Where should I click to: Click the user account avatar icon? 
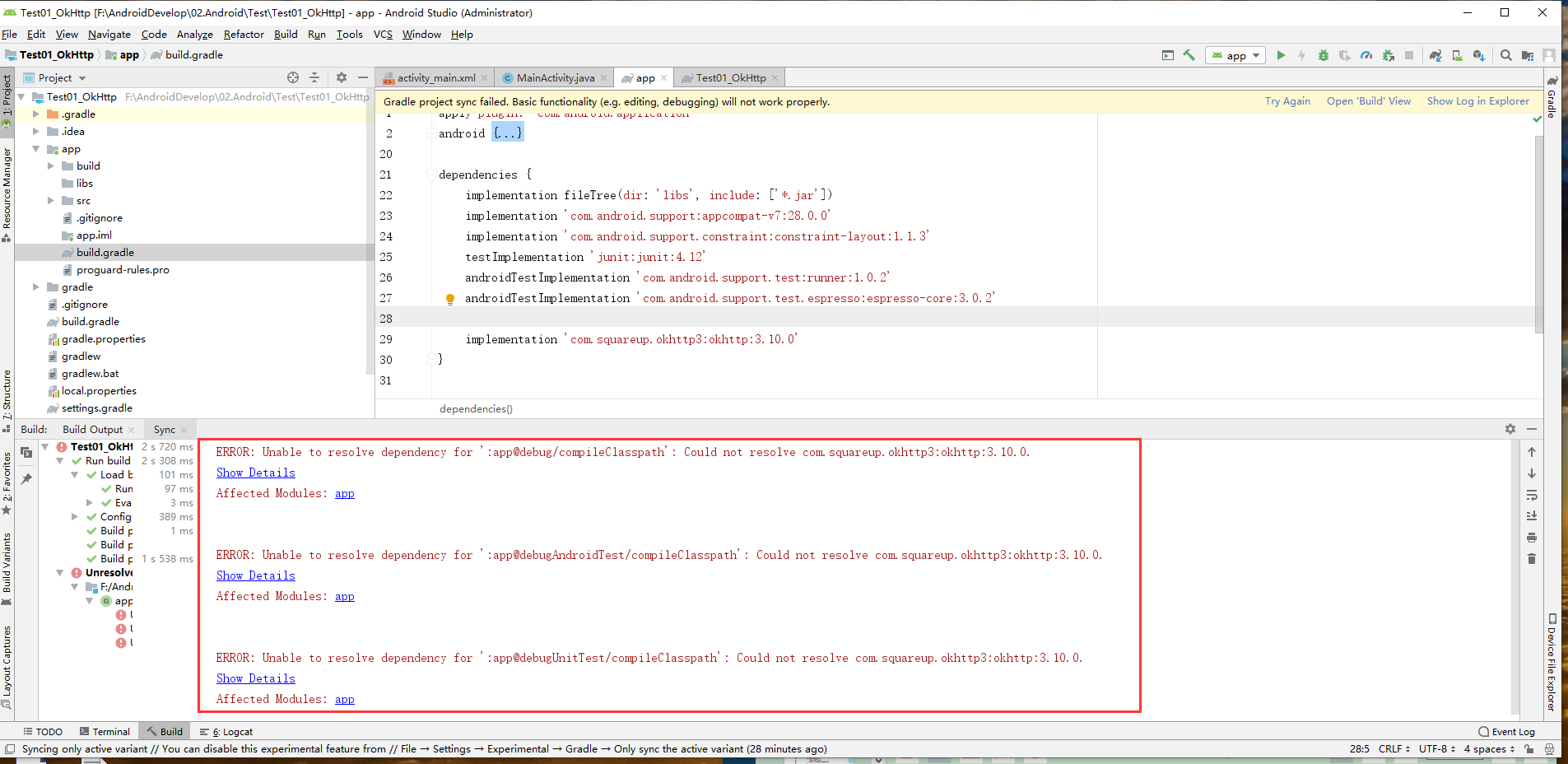point(1549,55)
